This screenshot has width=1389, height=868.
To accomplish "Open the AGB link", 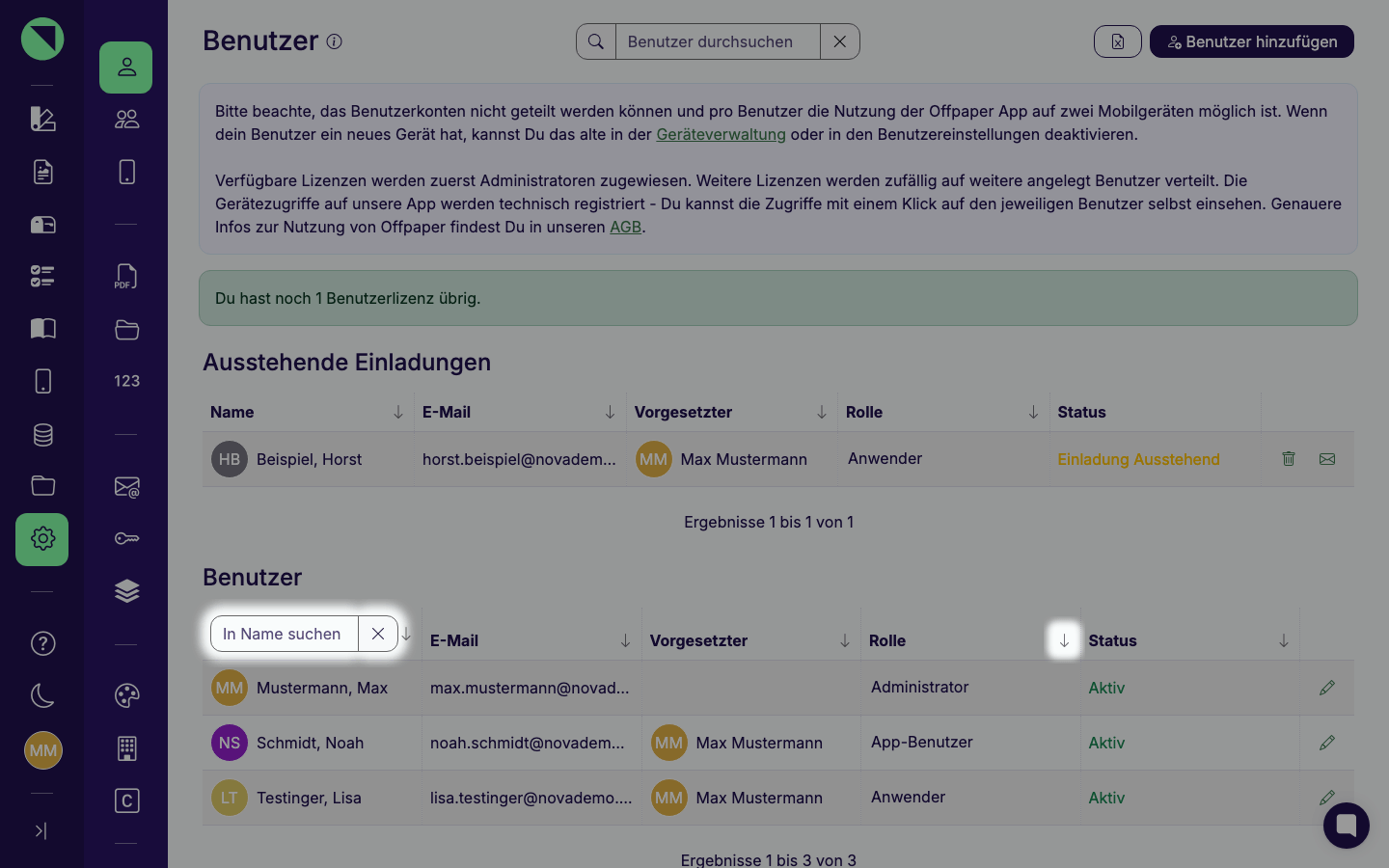I will coord(625,227).
